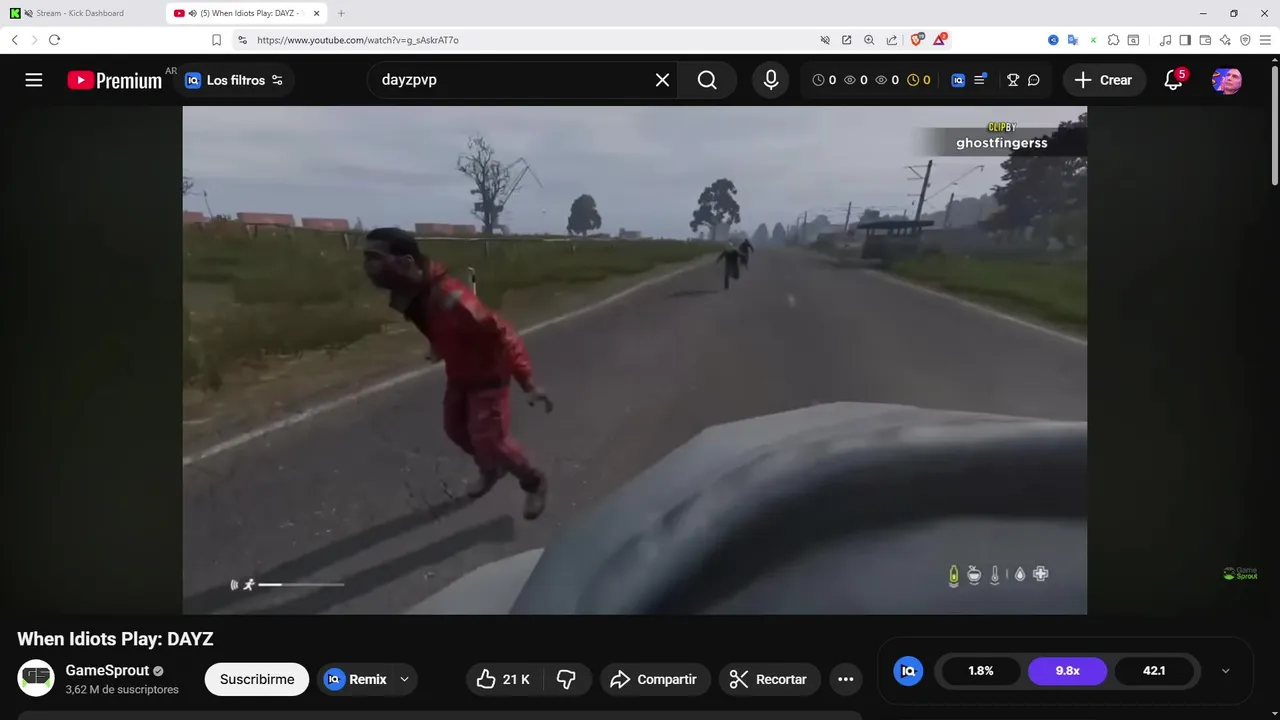1280x720 pixels.
Task: Open the vidIQ chat bubble icon
Action: pos(1034,80)
